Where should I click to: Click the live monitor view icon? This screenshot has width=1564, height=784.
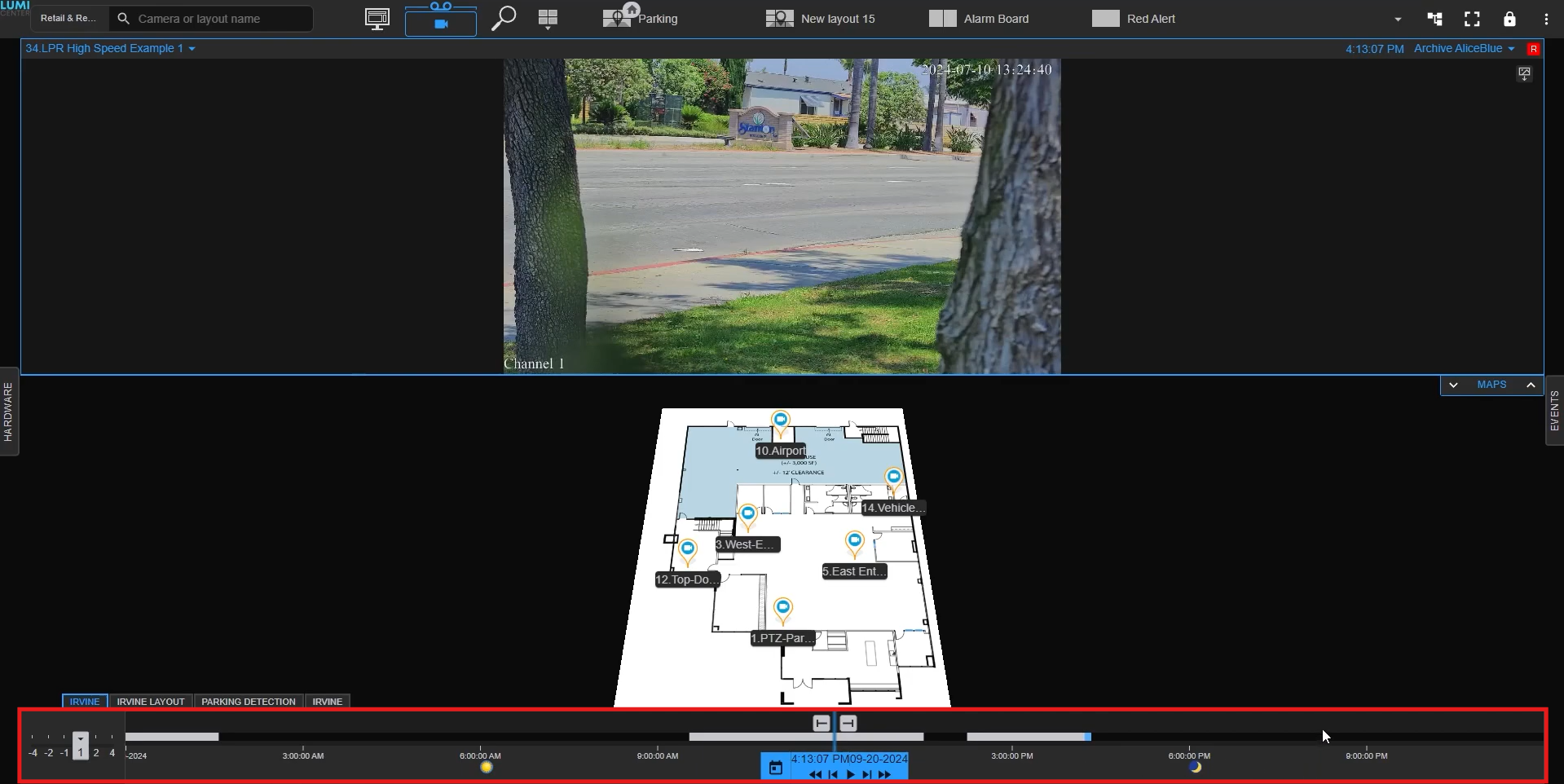[x=377, y=19]
